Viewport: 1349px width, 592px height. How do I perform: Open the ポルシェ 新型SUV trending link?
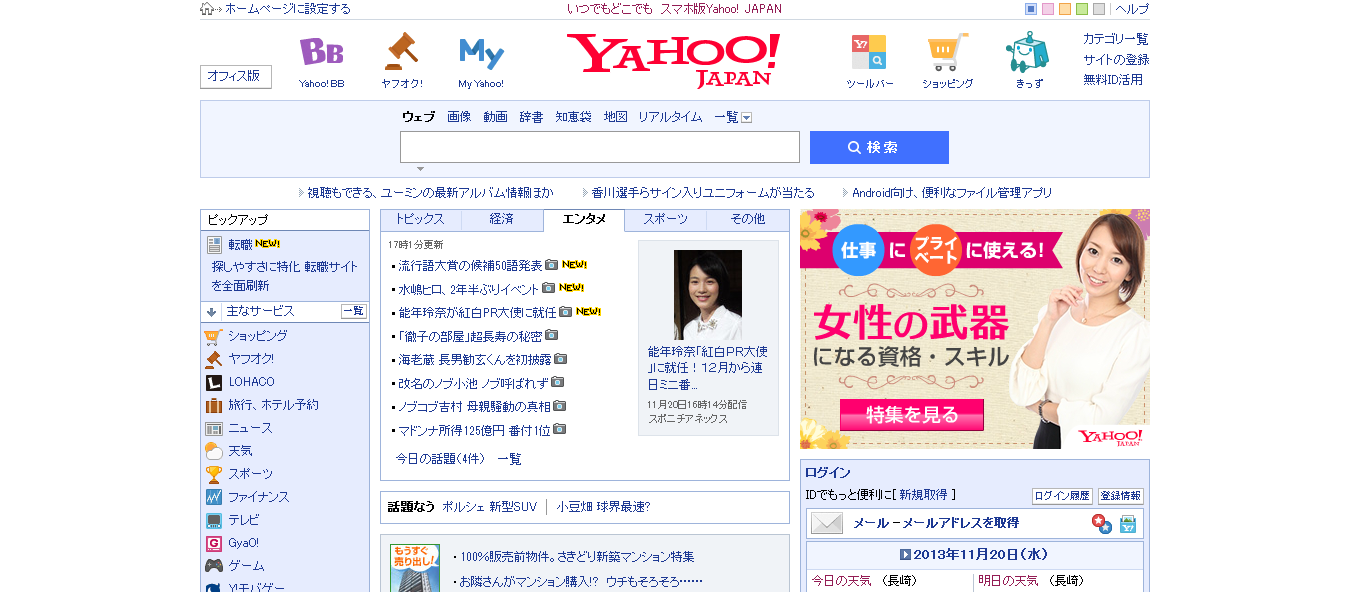pyautogui.click(x=489, y=507)
